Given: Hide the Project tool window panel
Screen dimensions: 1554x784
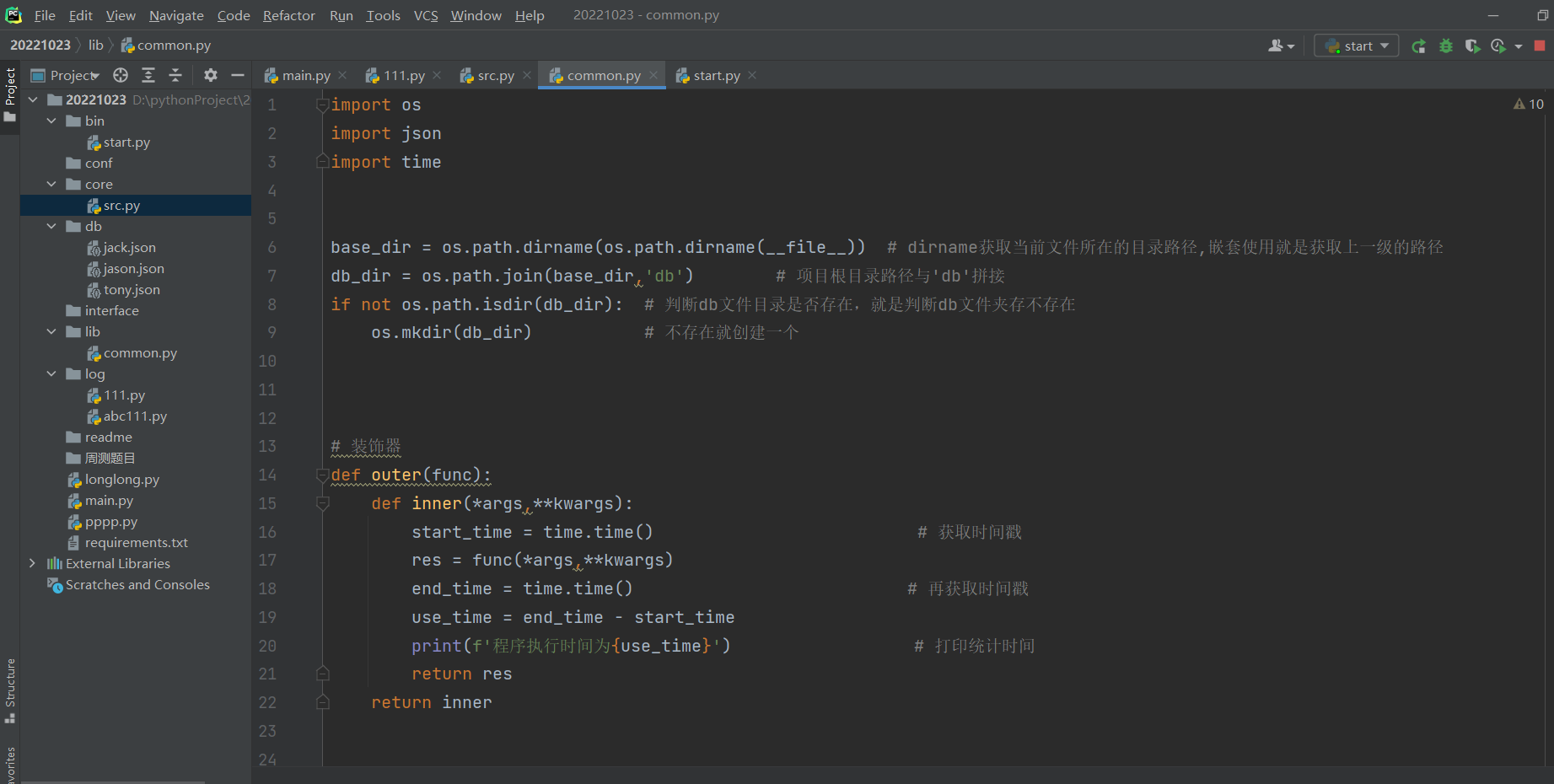Looking at the screenshot, I should point(238,76).
